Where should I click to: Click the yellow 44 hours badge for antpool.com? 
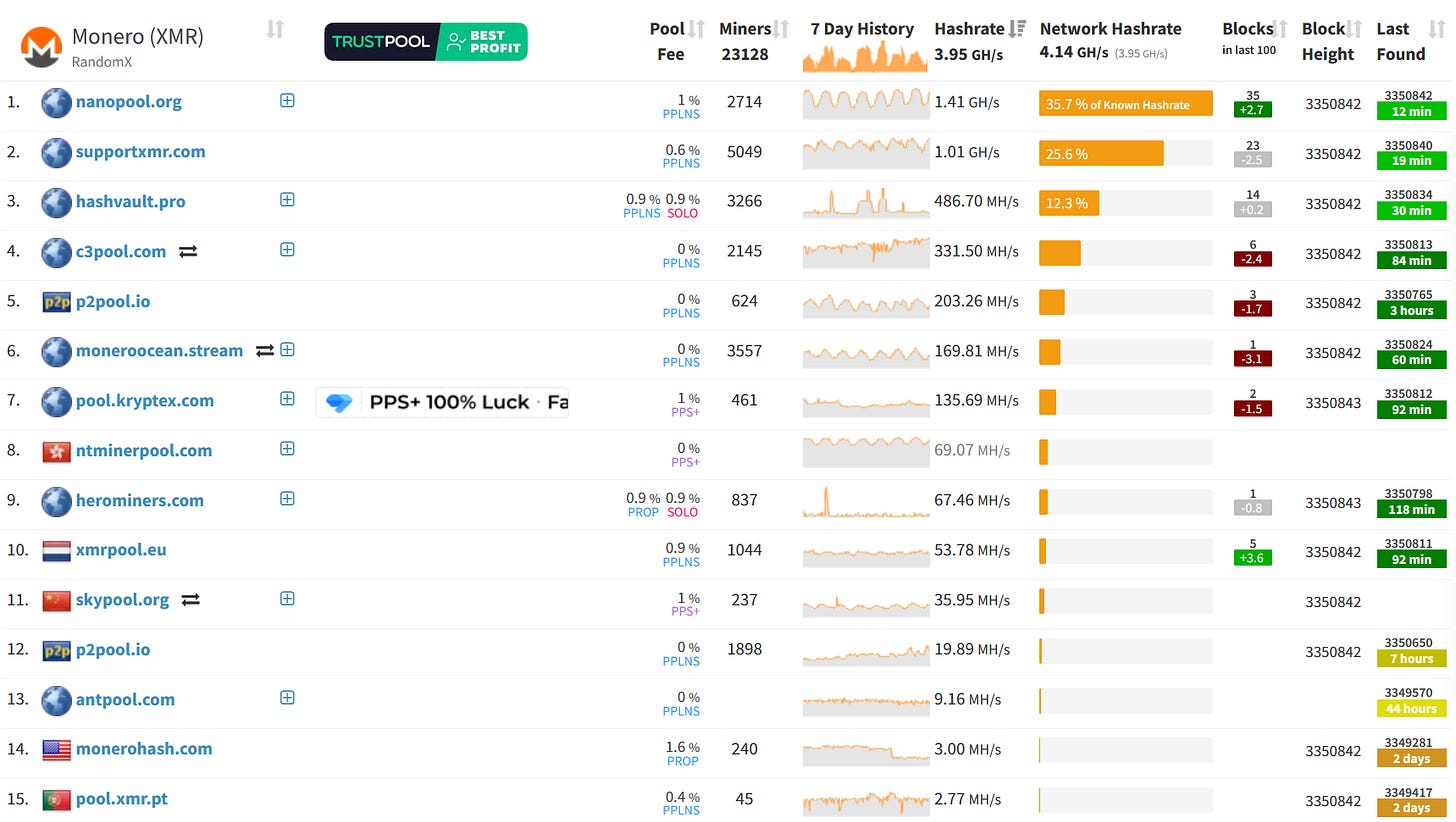click(1412, 709)
